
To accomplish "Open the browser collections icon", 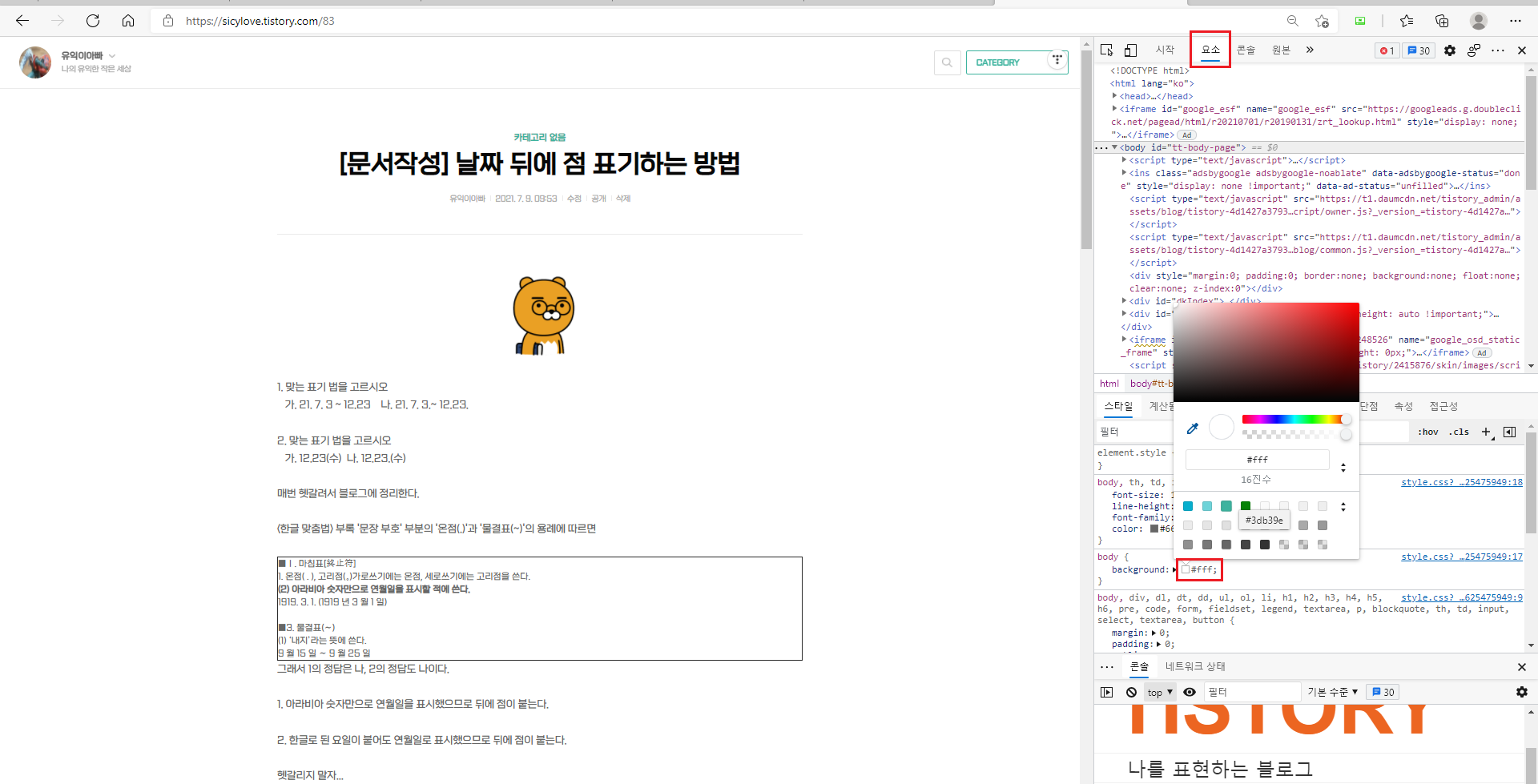I will click(x=1442, y=21).
